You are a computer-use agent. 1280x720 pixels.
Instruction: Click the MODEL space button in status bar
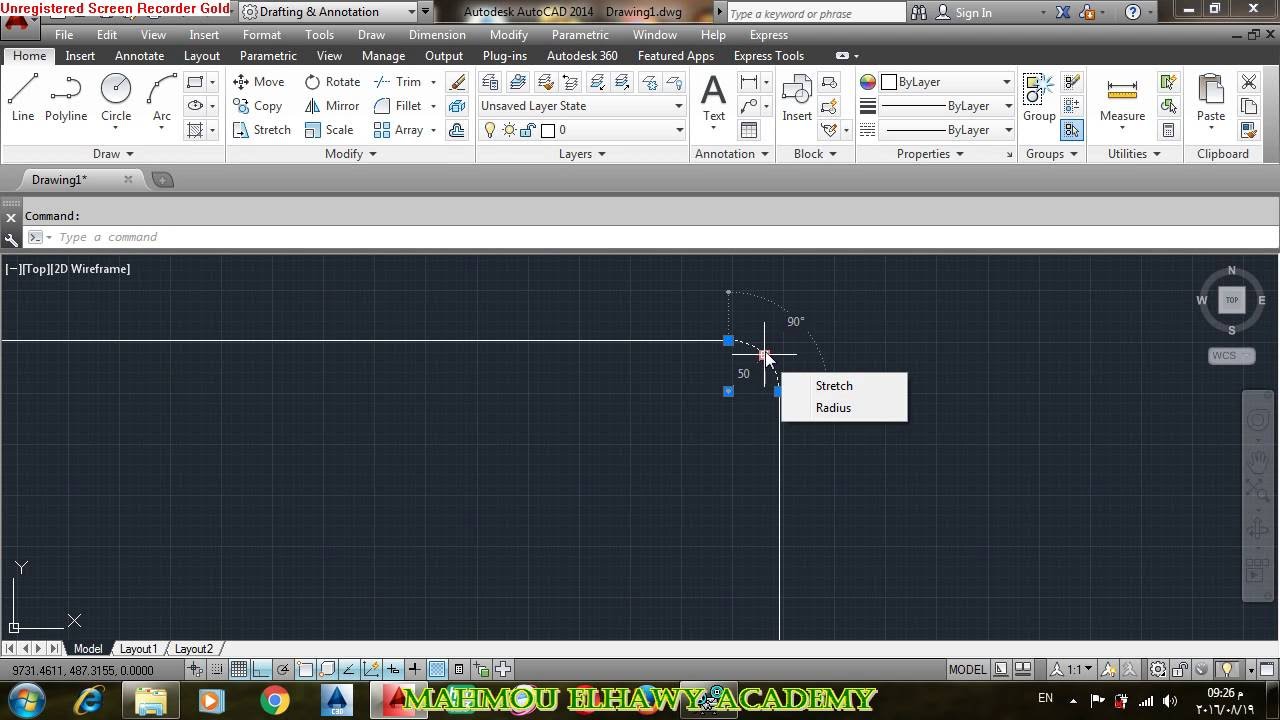(x=967, y=670)
